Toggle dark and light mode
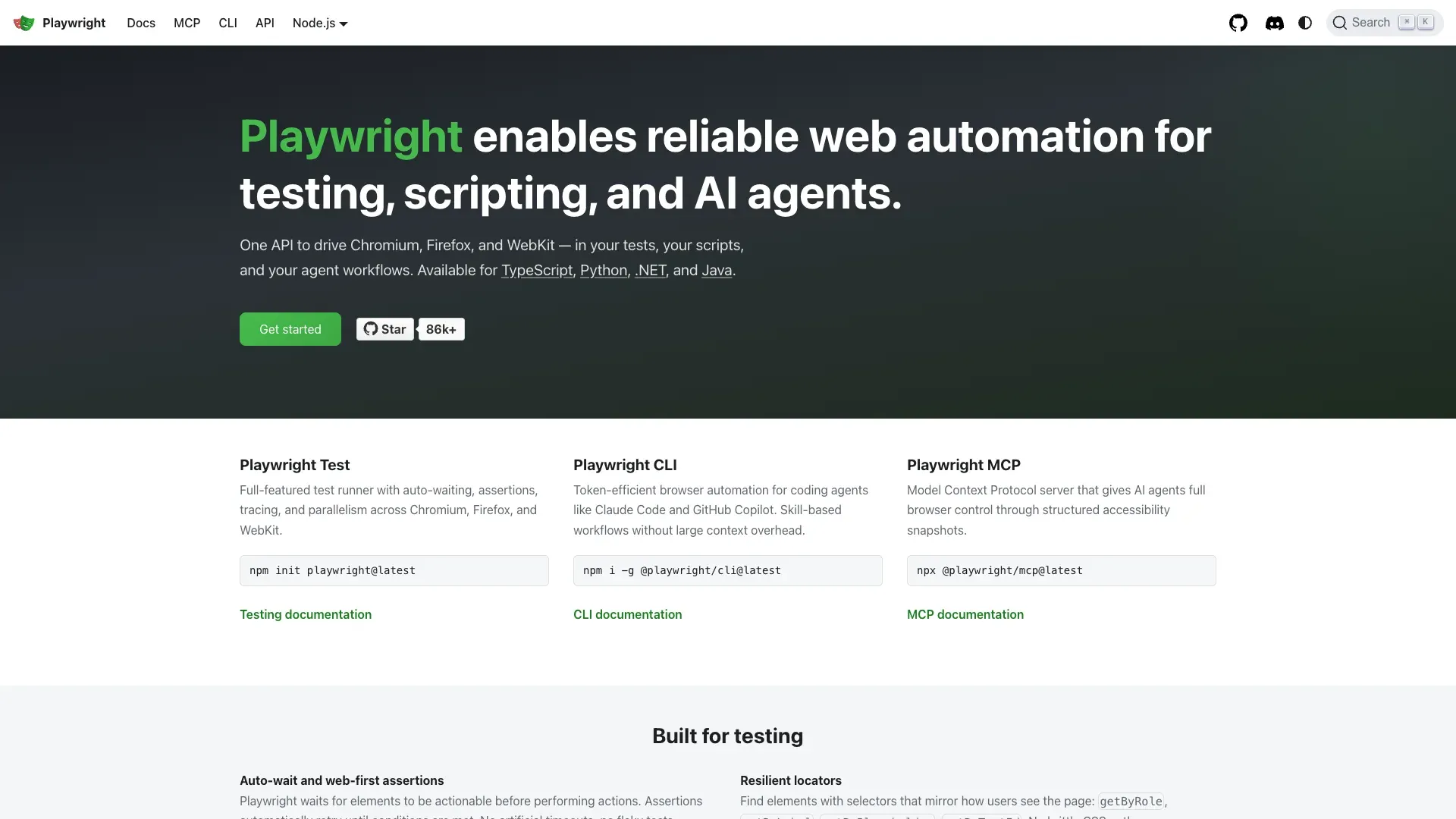Viewport: 1456px width, 819px height. 1304,23
